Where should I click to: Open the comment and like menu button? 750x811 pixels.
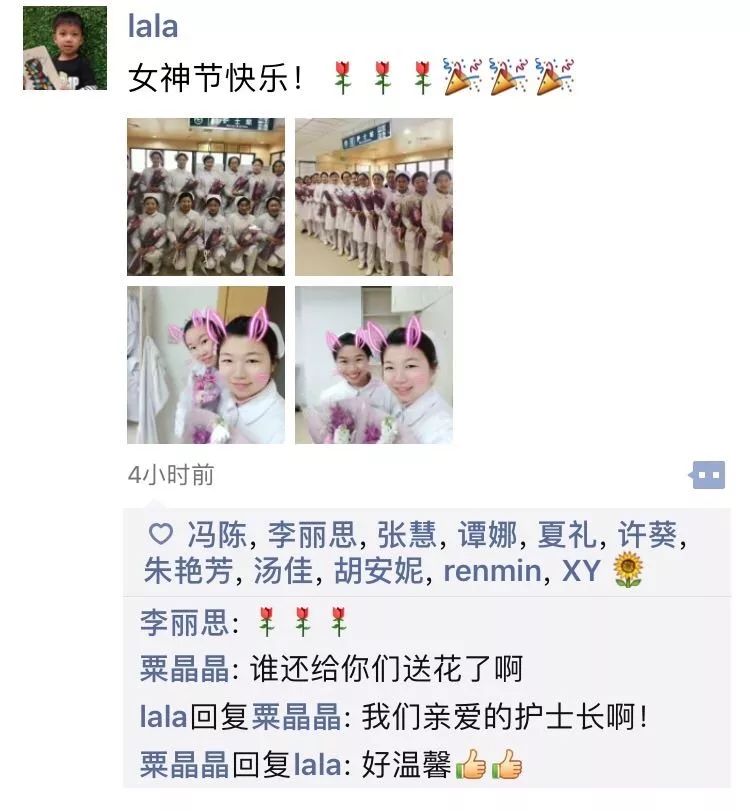pos(707,475)
